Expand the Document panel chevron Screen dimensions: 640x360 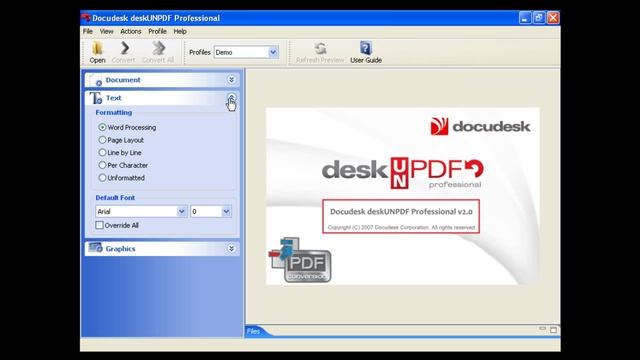(x=231, y=80)
